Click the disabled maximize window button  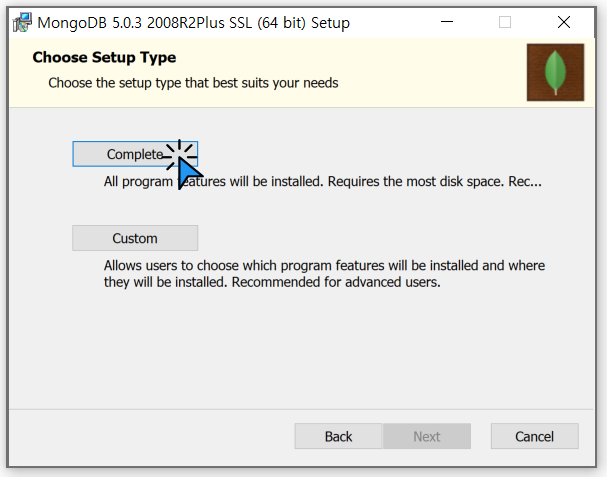click(505, 22)
